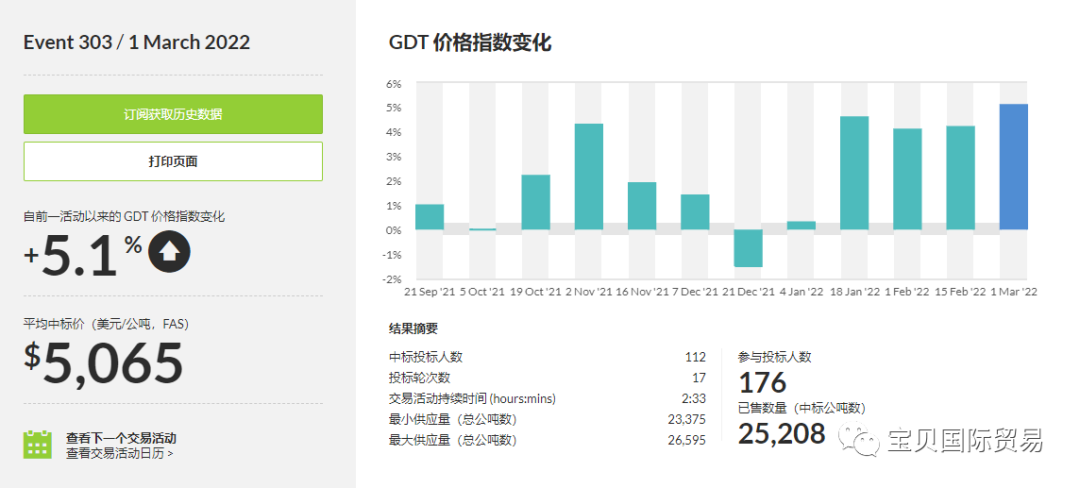Select the 16 Nov '21 bar

pos(642,206)
